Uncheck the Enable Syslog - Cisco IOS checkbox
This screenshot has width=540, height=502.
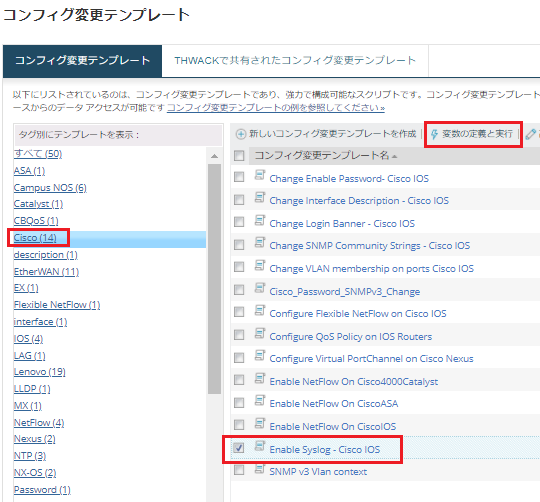239,448
